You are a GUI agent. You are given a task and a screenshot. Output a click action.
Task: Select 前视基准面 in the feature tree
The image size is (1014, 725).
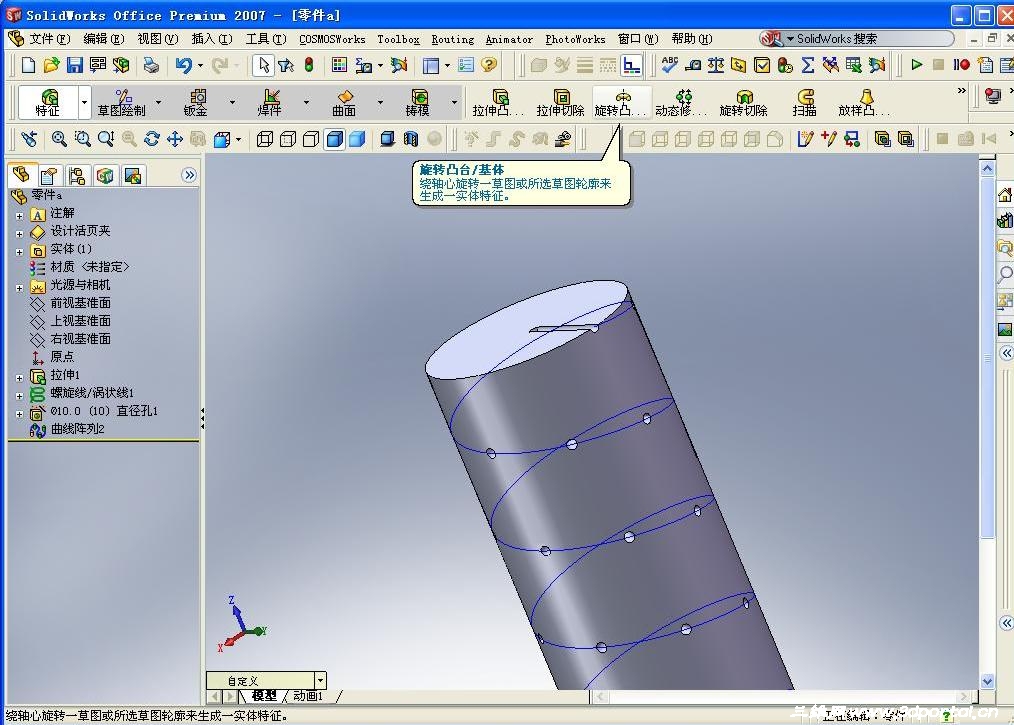point(80,303)
